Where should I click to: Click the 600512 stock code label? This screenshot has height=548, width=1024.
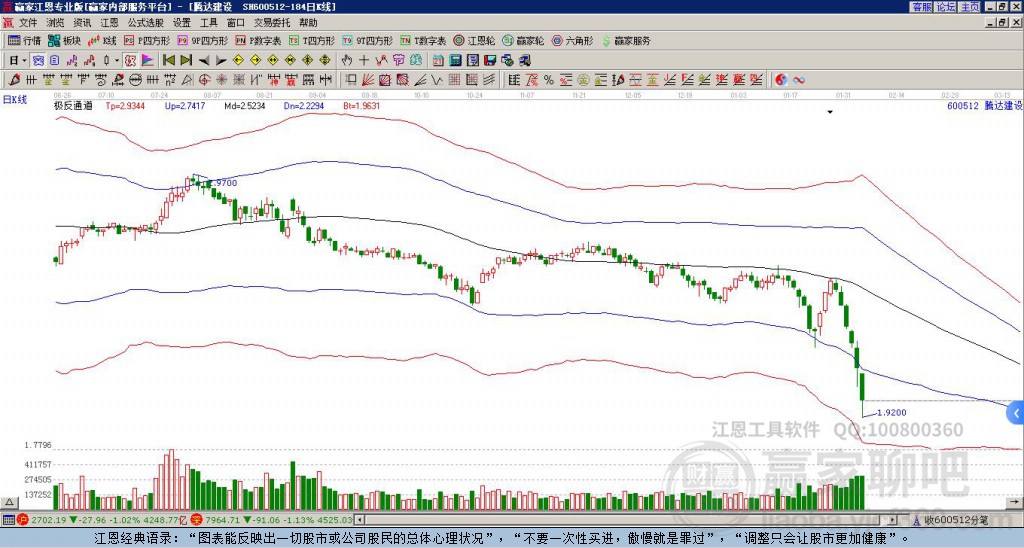[963, 105]
